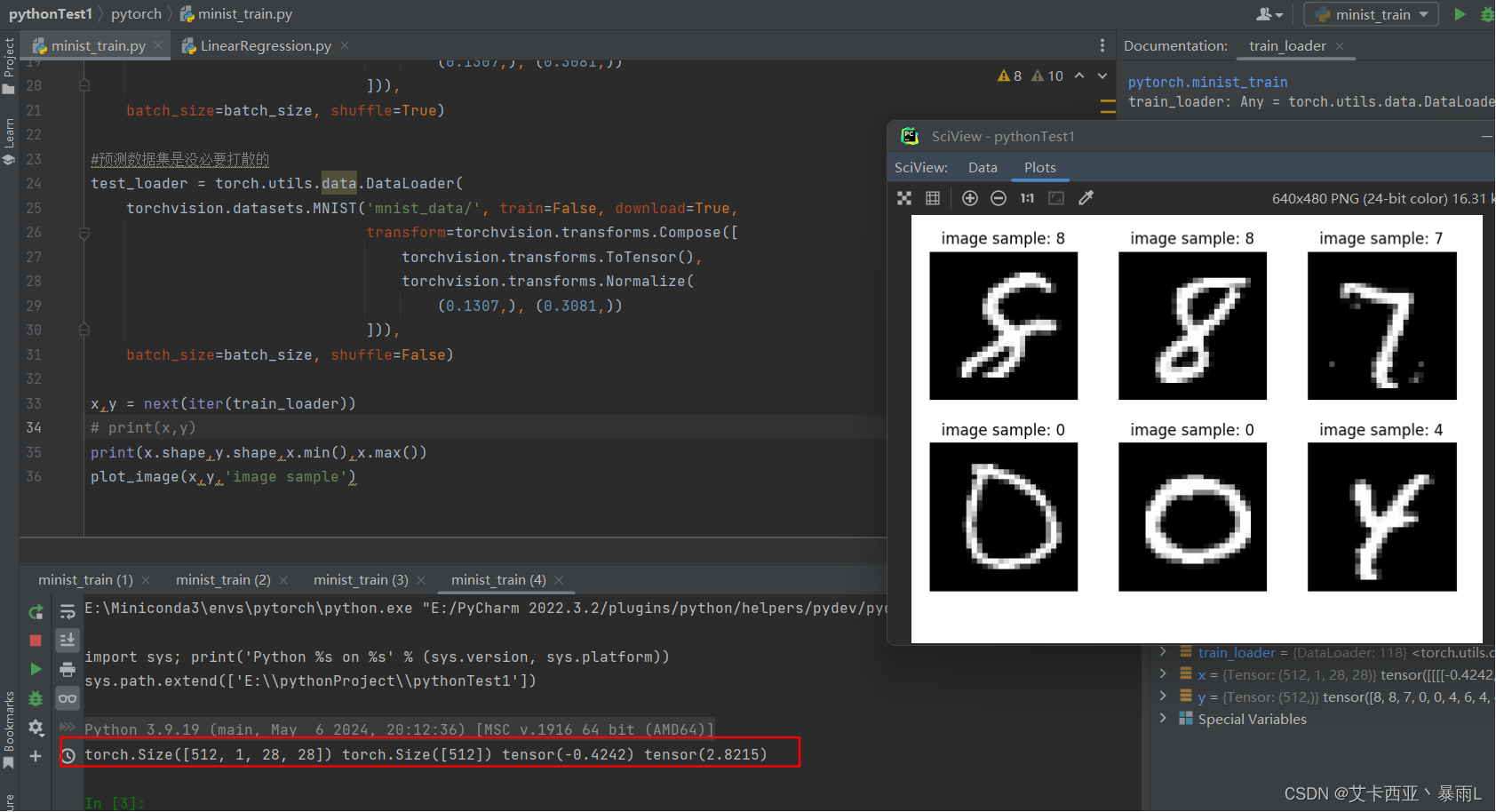Screen dimensions: 1496x812
Task: Open the 8 warnings inspection indicator
Action: (x=1010, y=76)
